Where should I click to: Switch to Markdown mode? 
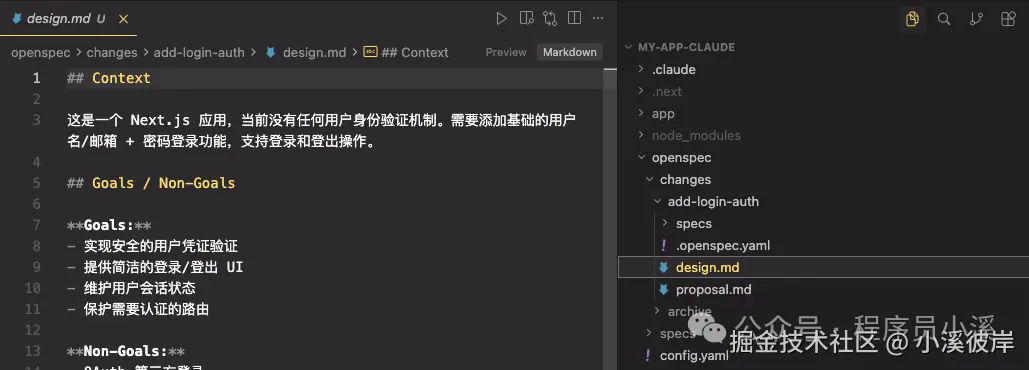coord(570,52)
